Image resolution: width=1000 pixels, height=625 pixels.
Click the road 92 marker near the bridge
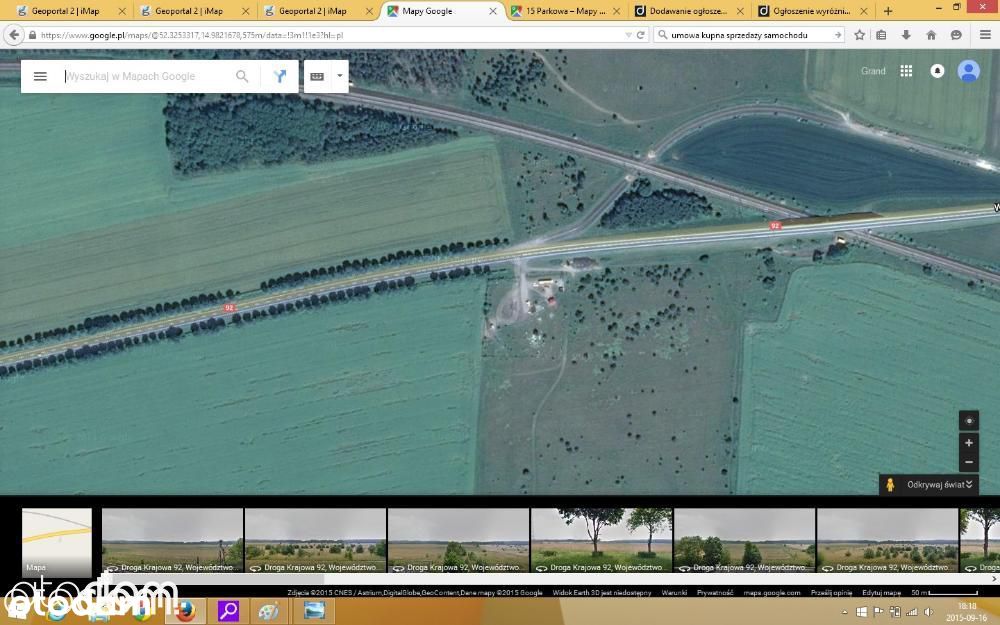click(775, 226)
